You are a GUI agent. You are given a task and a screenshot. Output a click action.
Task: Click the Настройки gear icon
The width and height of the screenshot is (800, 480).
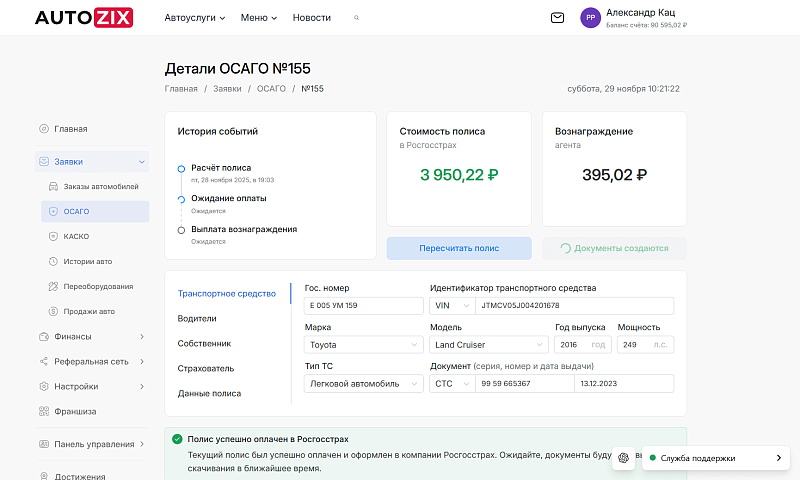pyautogui.click(x=44, y=387)
